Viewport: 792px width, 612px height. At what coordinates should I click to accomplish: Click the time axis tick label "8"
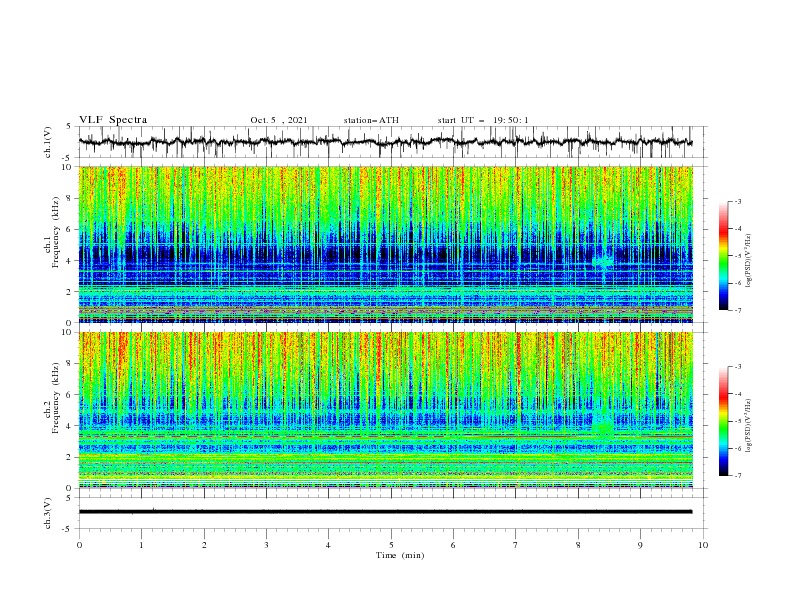578,545
